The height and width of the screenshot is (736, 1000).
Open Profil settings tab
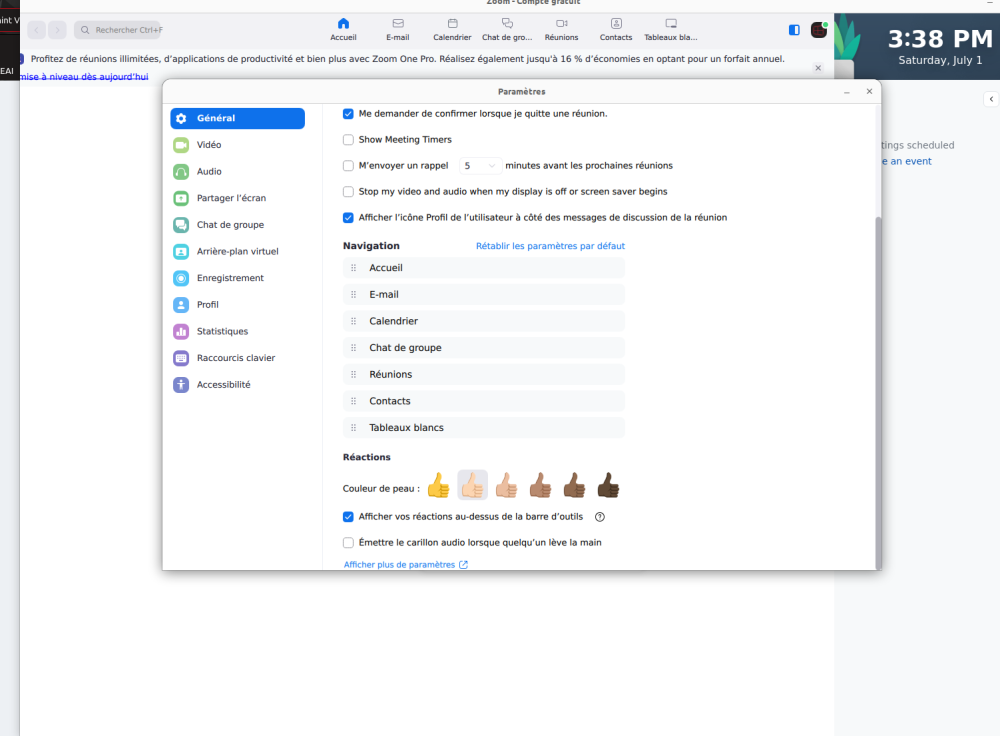pyautogui.click(x=237, y=305)
